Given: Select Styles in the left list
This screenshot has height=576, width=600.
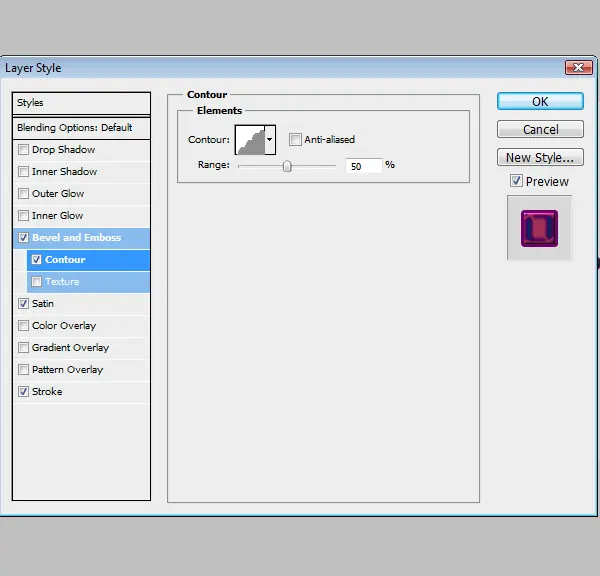Looking at the screenshot, I should [x=81, y=103].
